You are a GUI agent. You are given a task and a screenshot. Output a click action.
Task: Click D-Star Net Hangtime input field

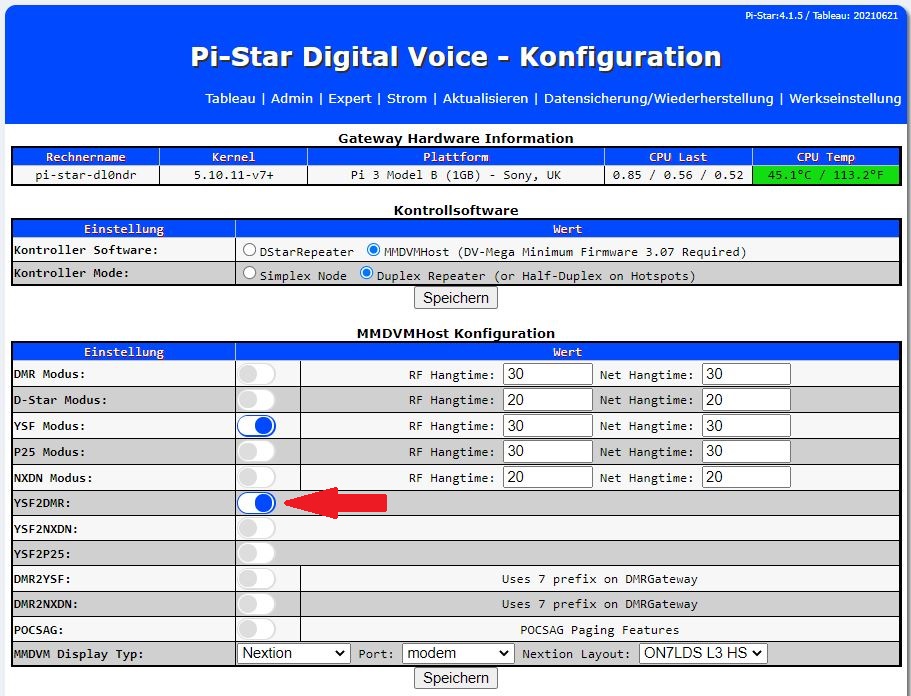(746, 400)
